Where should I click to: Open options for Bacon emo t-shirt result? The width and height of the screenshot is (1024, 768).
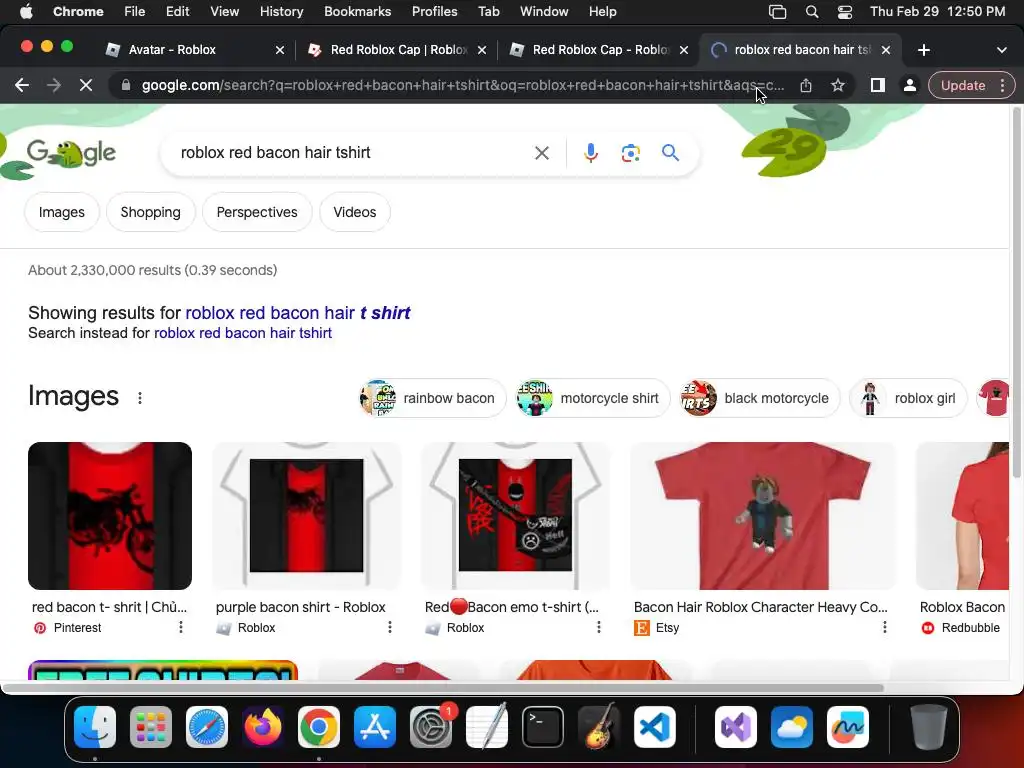pyautogui.click(x=599, y=627)
